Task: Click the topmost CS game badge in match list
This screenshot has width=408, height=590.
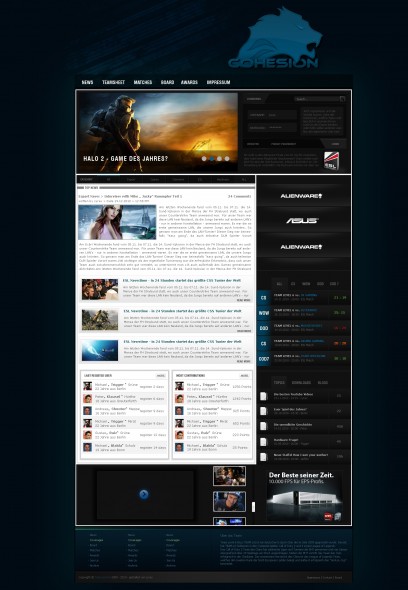Action: tap(263, 298)
